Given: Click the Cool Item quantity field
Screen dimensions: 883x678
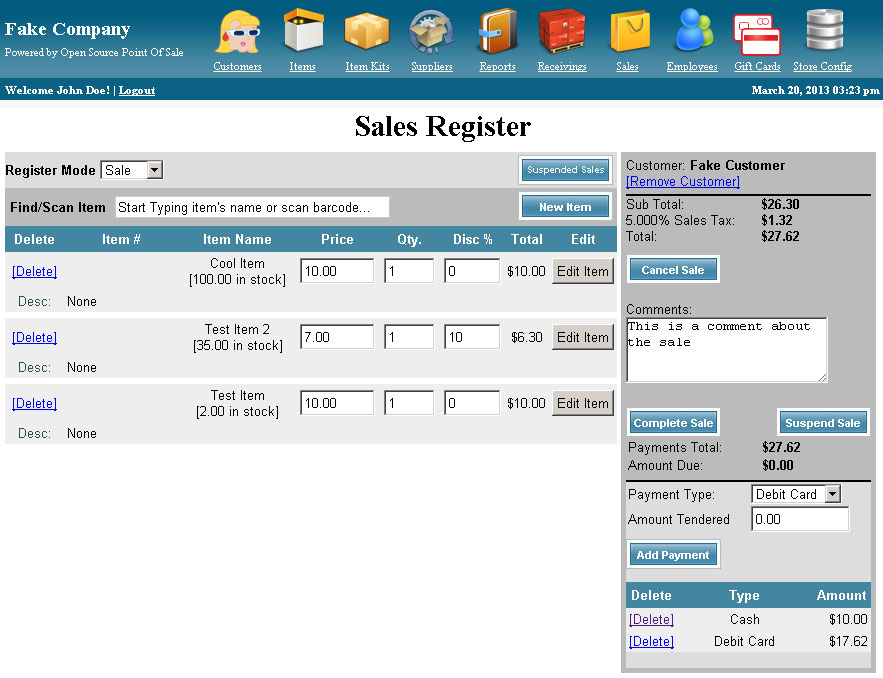Looking at the screenshot, I should coord(409,271).
